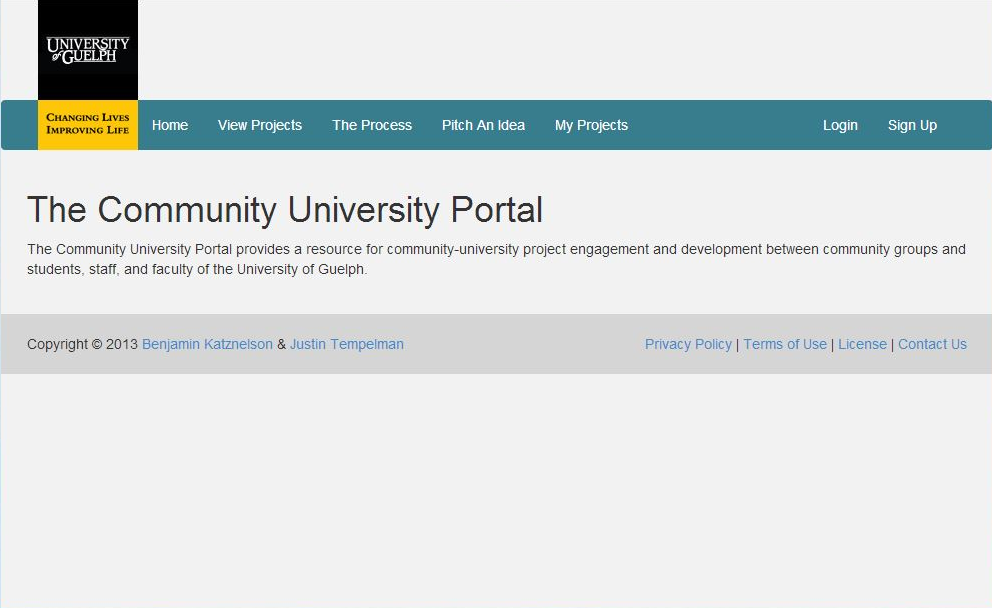Open Benjamin Katznelson's link
Screen dimensions: 992x608
(207, 344)
